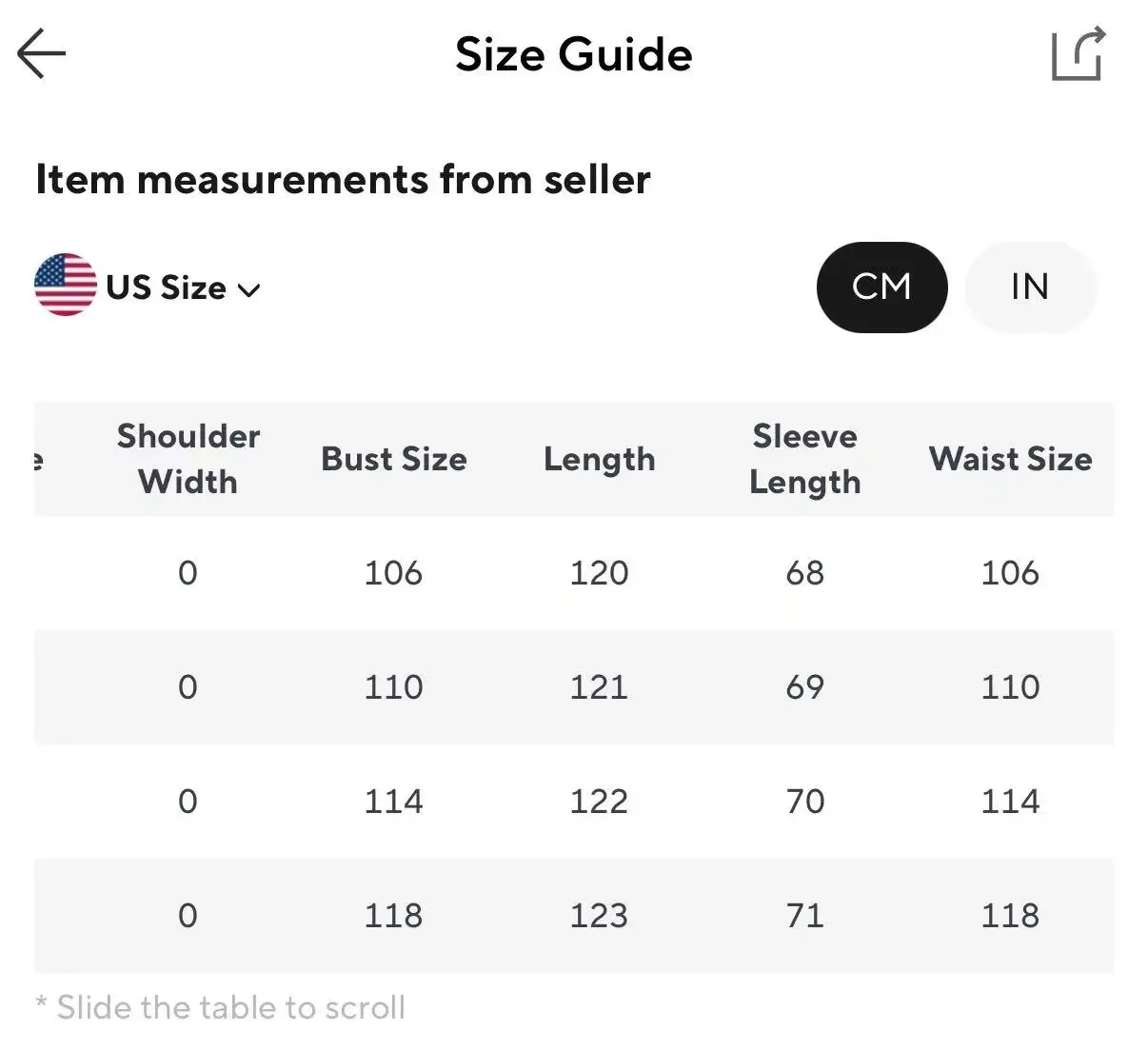Expand the US Size dropdown chevron
The image size is (1148, 1051).
(x=249, y=289)
